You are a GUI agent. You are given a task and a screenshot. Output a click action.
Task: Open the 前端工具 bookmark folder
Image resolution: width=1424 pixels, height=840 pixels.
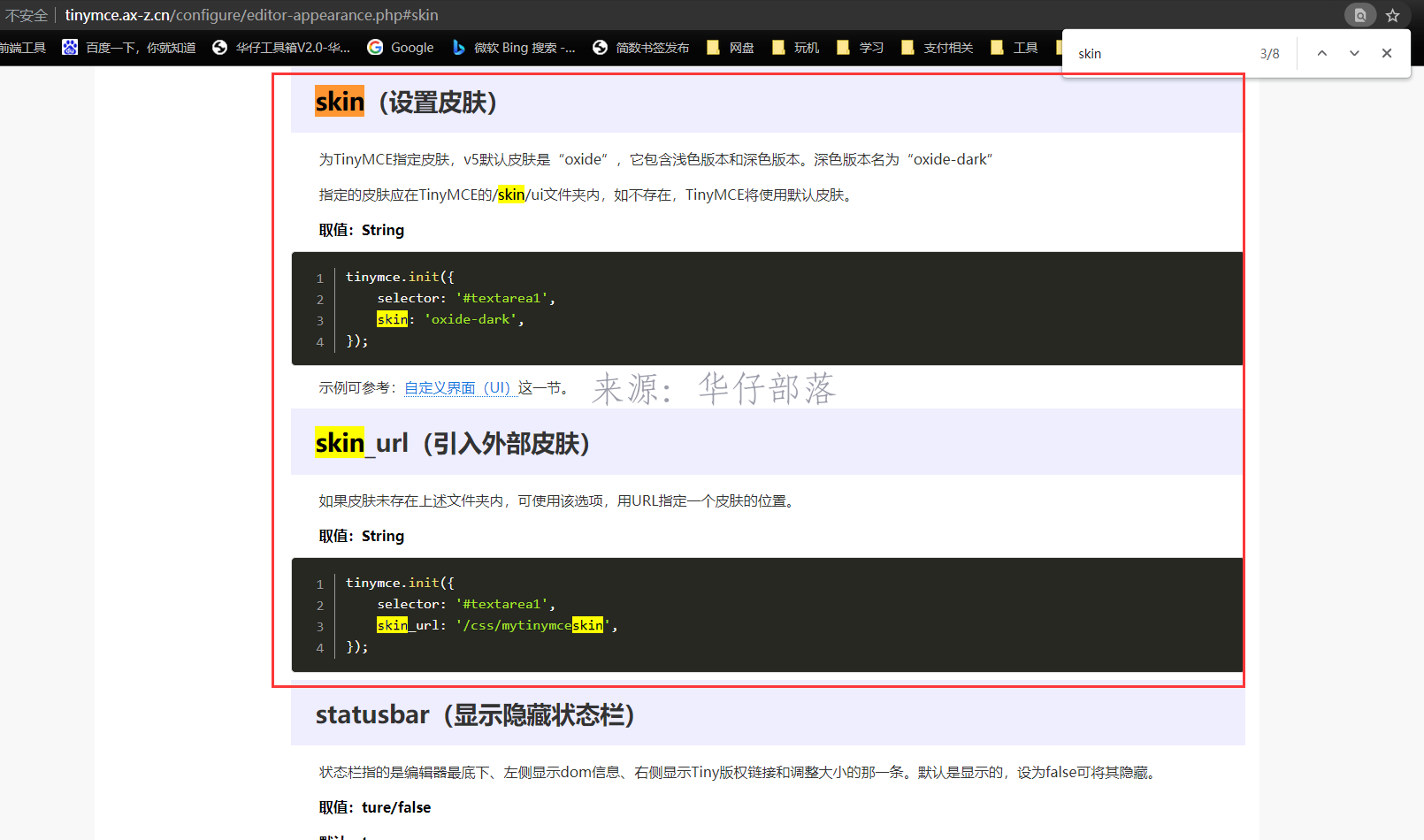pyautogui.click(x=23, y=48)
